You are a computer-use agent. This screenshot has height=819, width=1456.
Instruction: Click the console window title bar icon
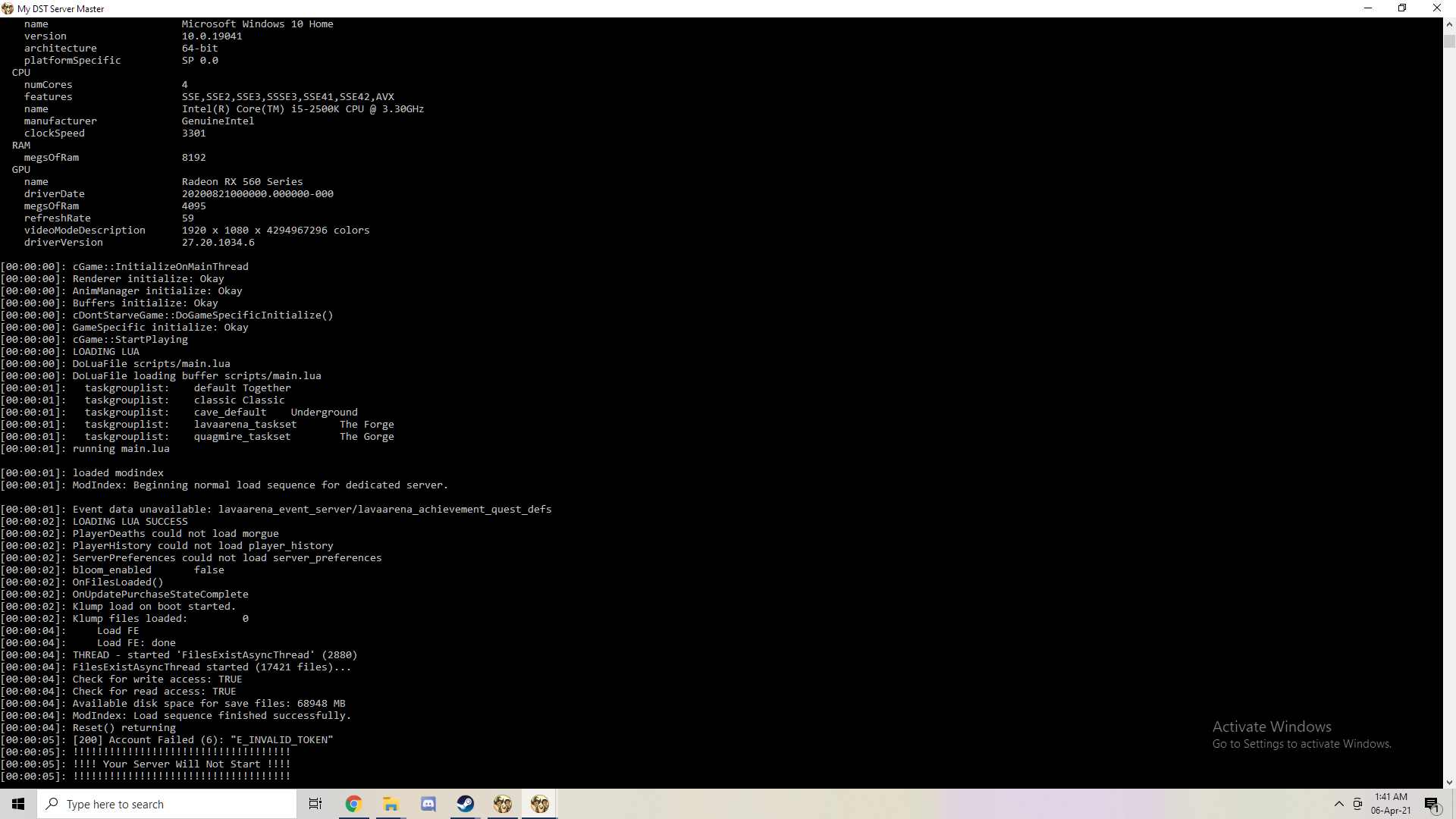click(x=8, y=8)
